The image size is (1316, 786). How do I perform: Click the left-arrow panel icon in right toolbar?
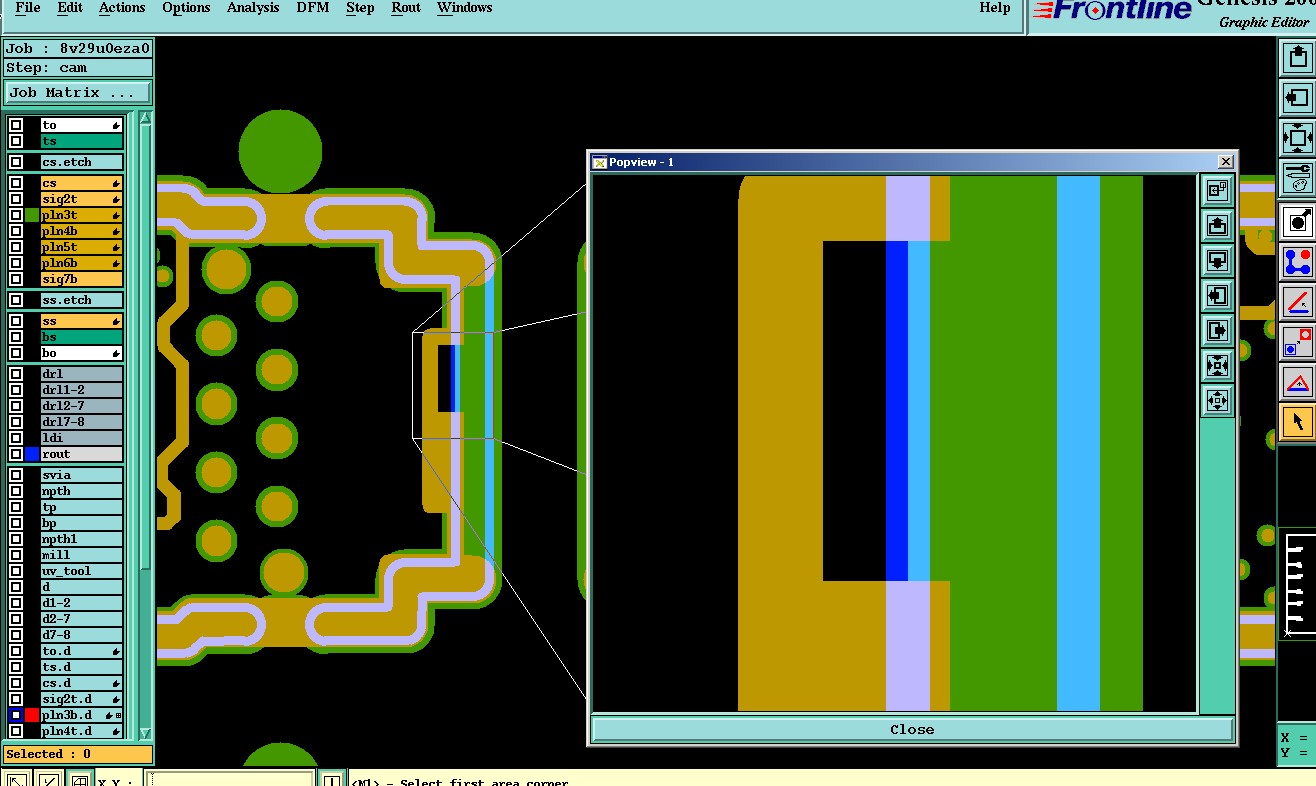click(x=1297, y=98)
